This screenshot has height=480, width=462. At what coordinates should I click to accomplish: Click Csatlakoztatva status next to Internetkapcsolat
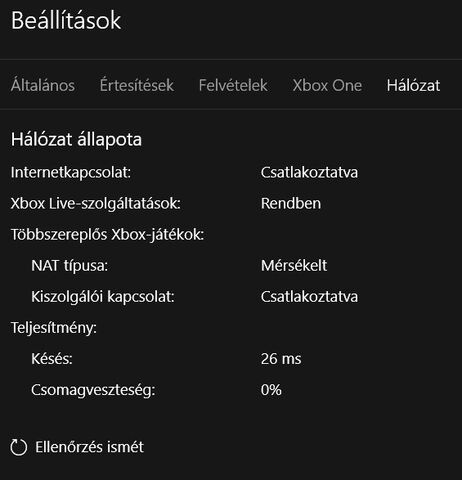coord(309,173)
